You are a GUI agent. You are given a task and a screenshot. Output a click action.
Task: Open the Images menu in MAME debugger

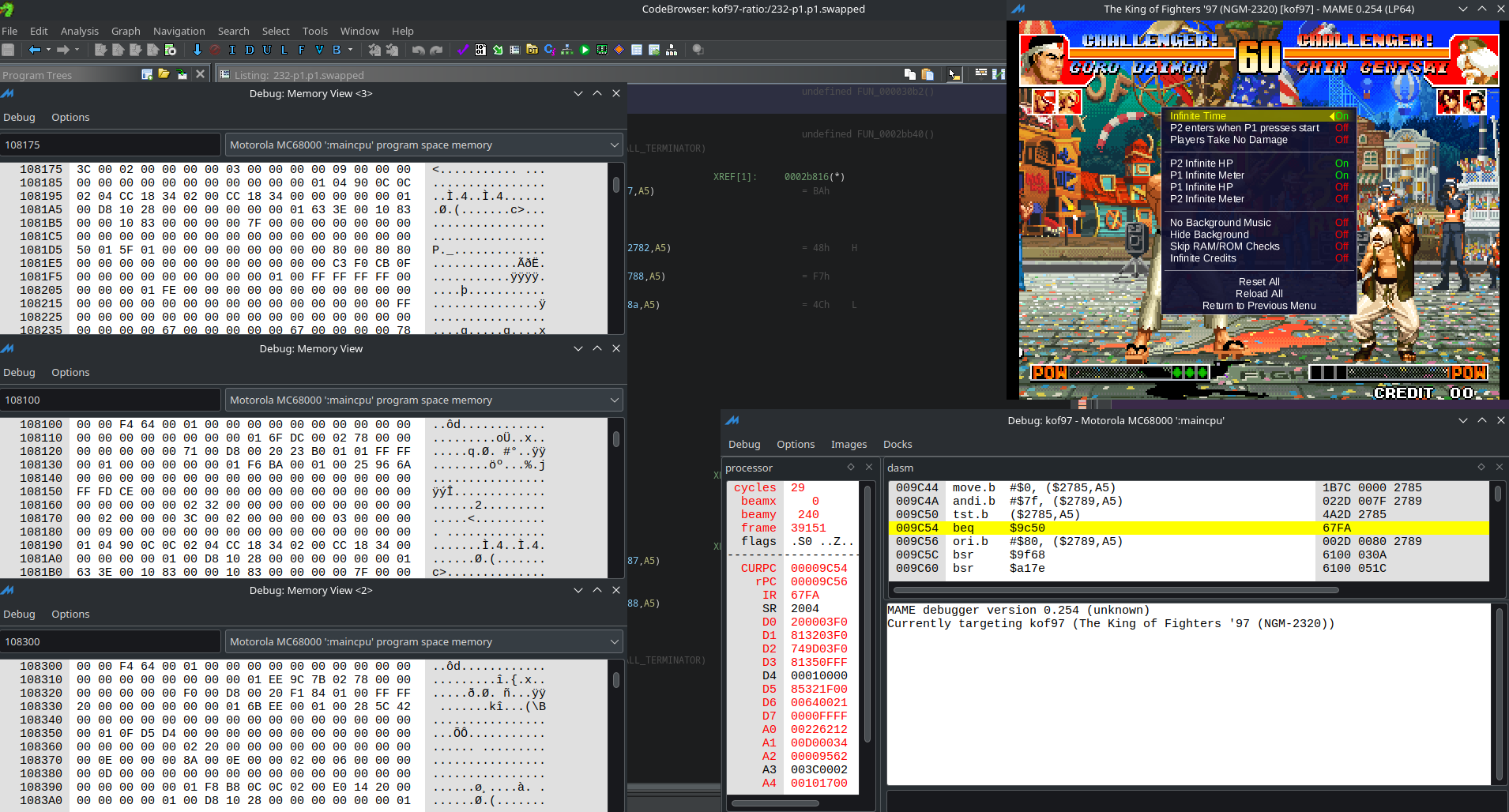(x=849, y=444)
